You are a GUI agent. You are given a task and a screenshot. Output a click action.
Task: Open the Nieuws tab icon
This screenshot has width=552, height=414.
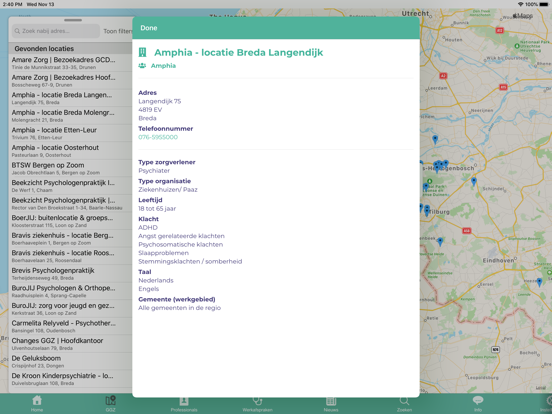coord(331,401)
